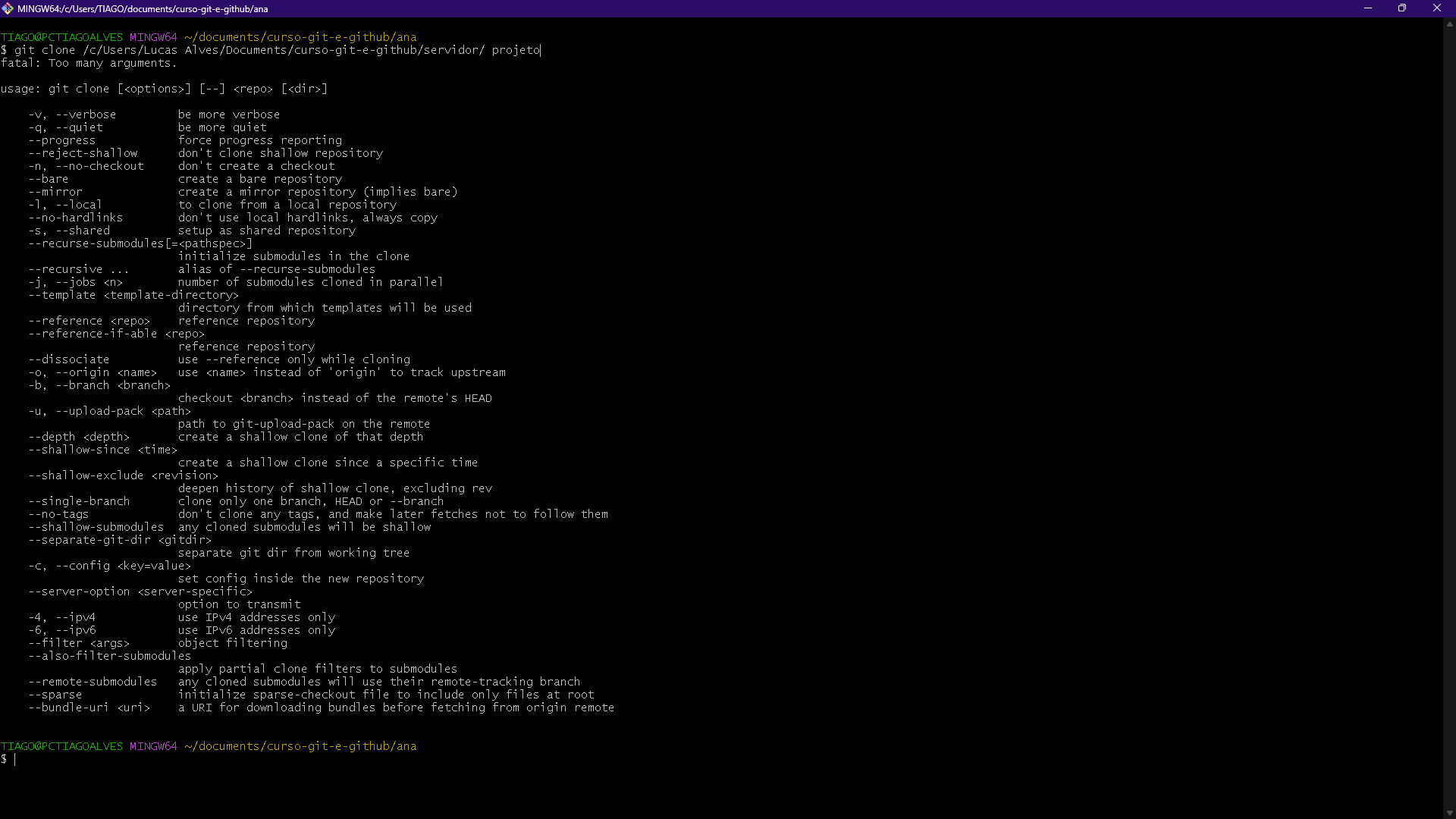Click '-c, --config <key=value>' text
1456x819 pixels.
tap(110, 566)
